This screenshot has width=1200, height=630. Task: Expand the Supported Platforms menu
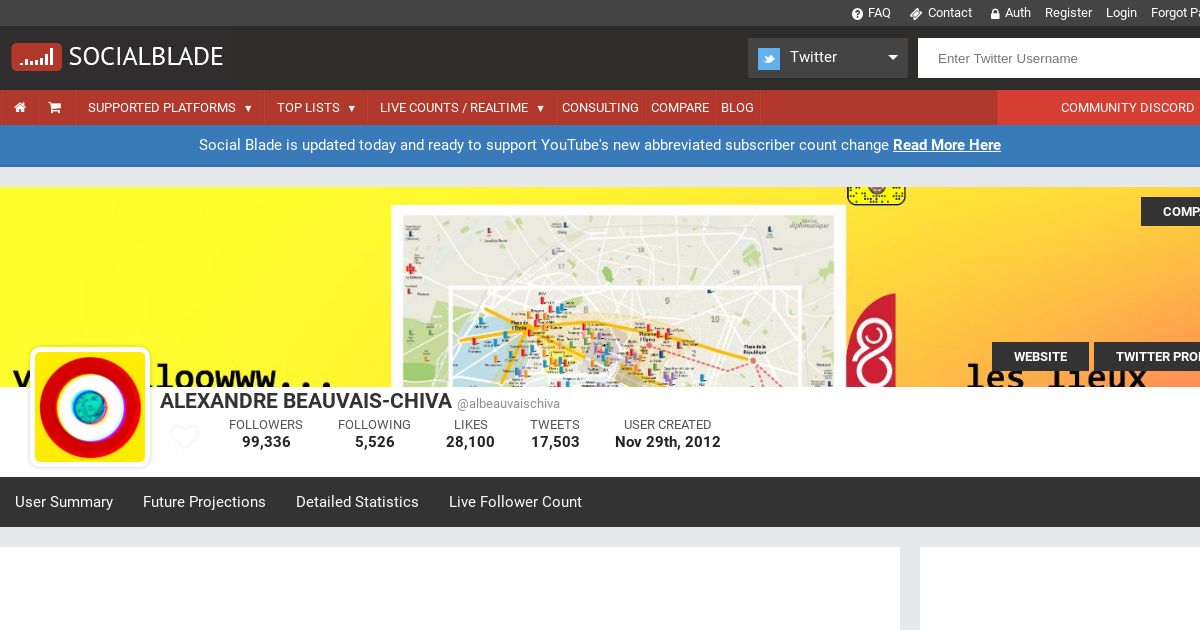point(169,108)
